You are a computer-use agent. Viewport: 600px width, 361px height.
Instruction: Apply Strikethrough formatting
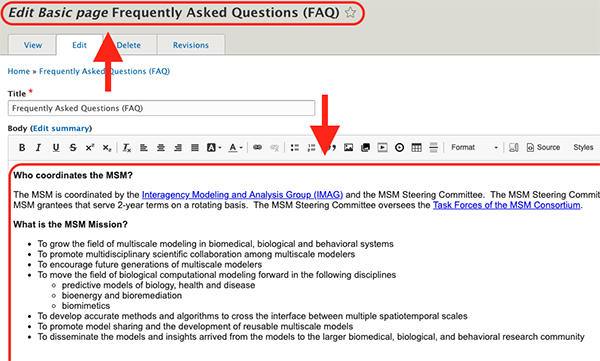click(x=73, y=147)
